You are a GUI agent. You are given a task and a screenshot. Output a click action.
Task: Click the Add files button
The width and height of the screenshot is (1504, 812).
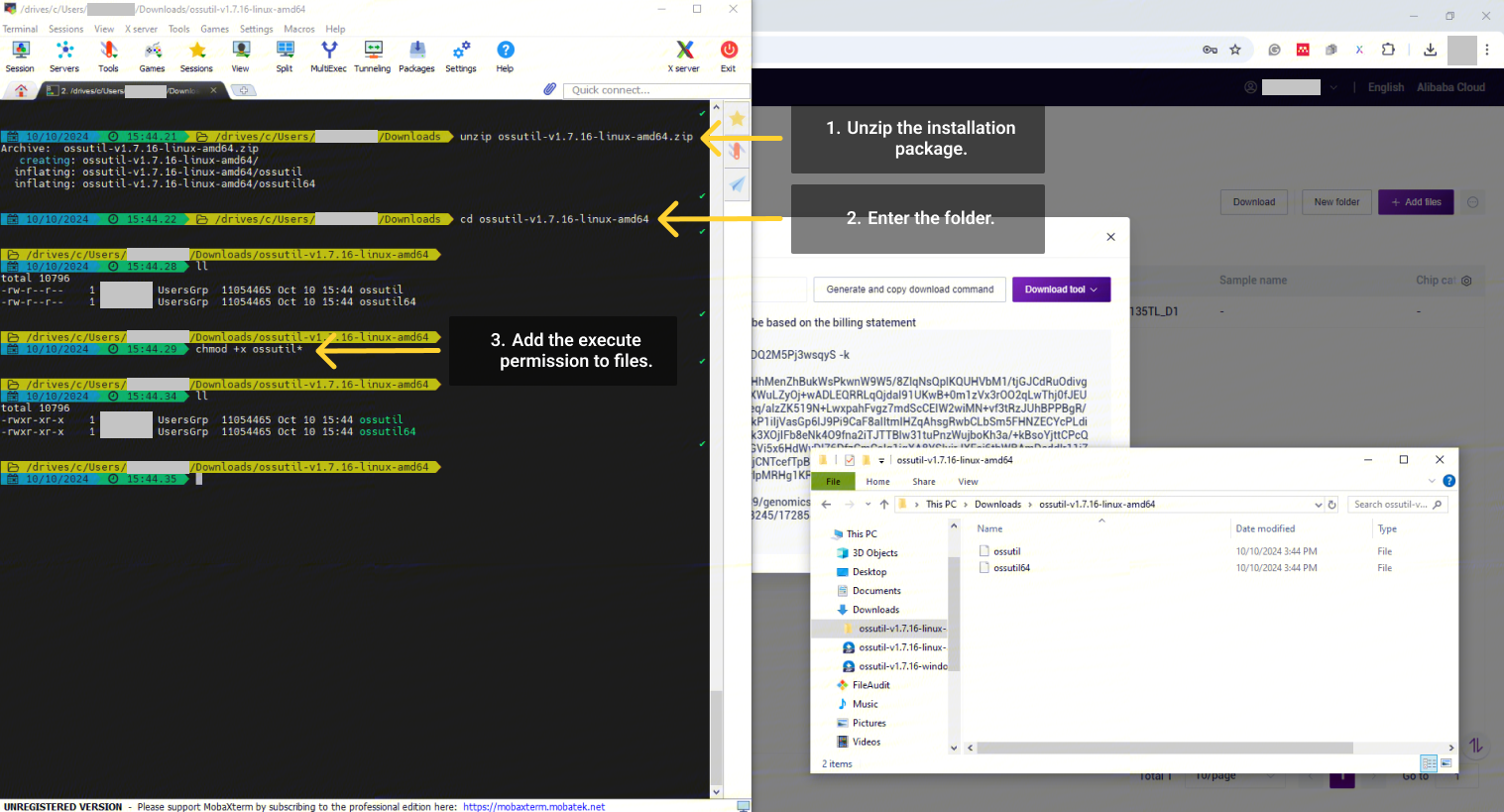click(1416, 202)
